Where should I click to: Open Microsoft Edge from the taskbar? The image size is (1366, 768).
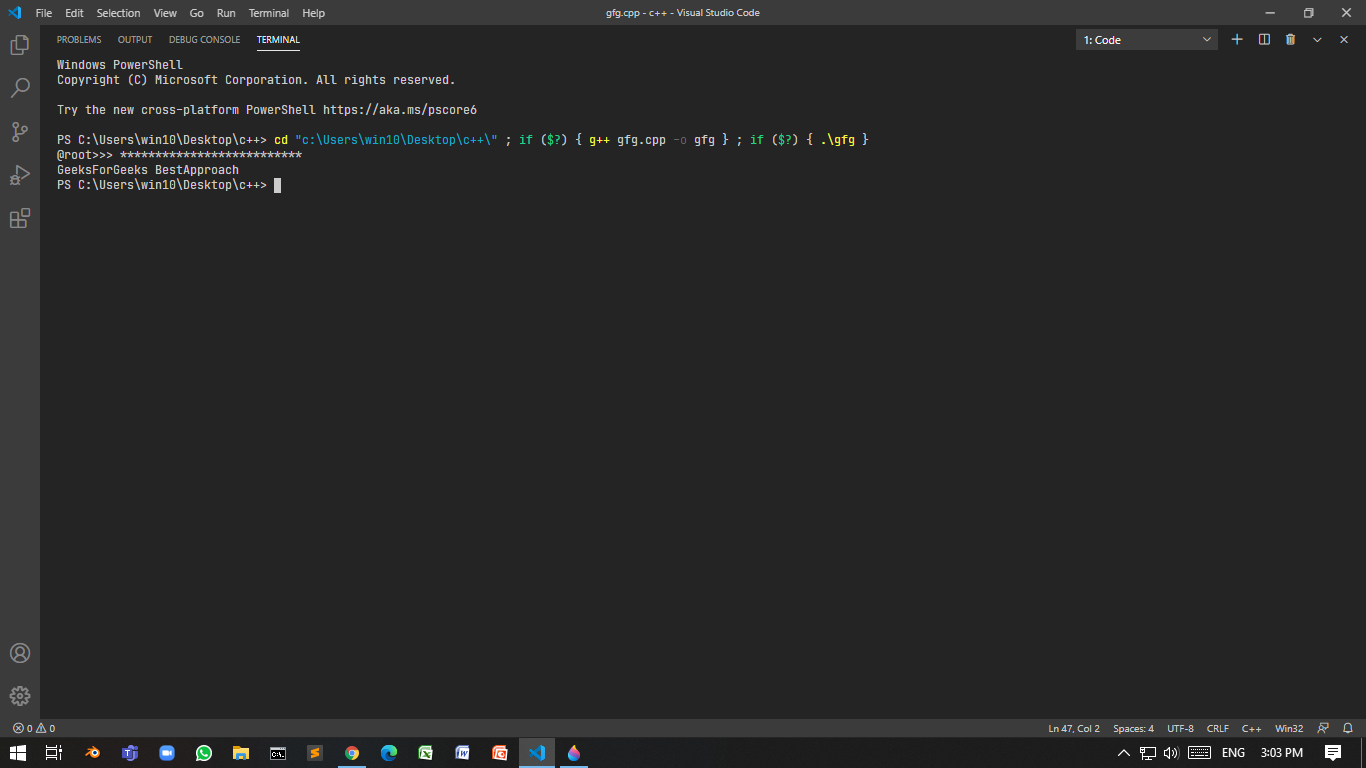(x=389, y=753)
